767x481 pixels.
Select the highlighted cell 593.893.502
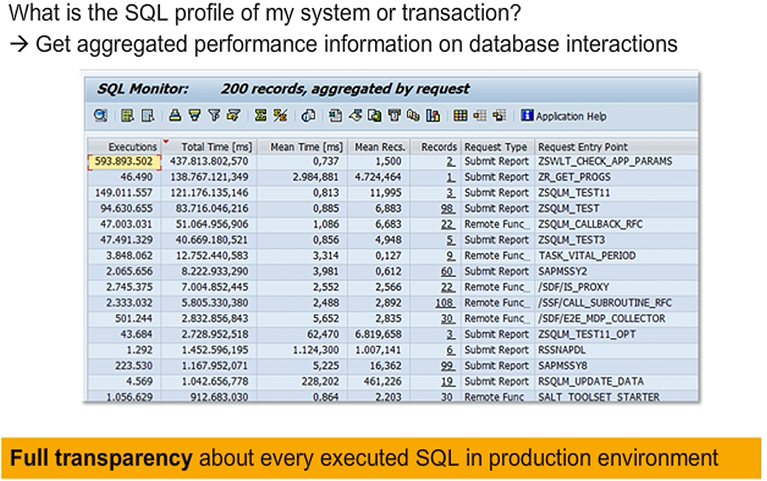[x=124, y=161]
